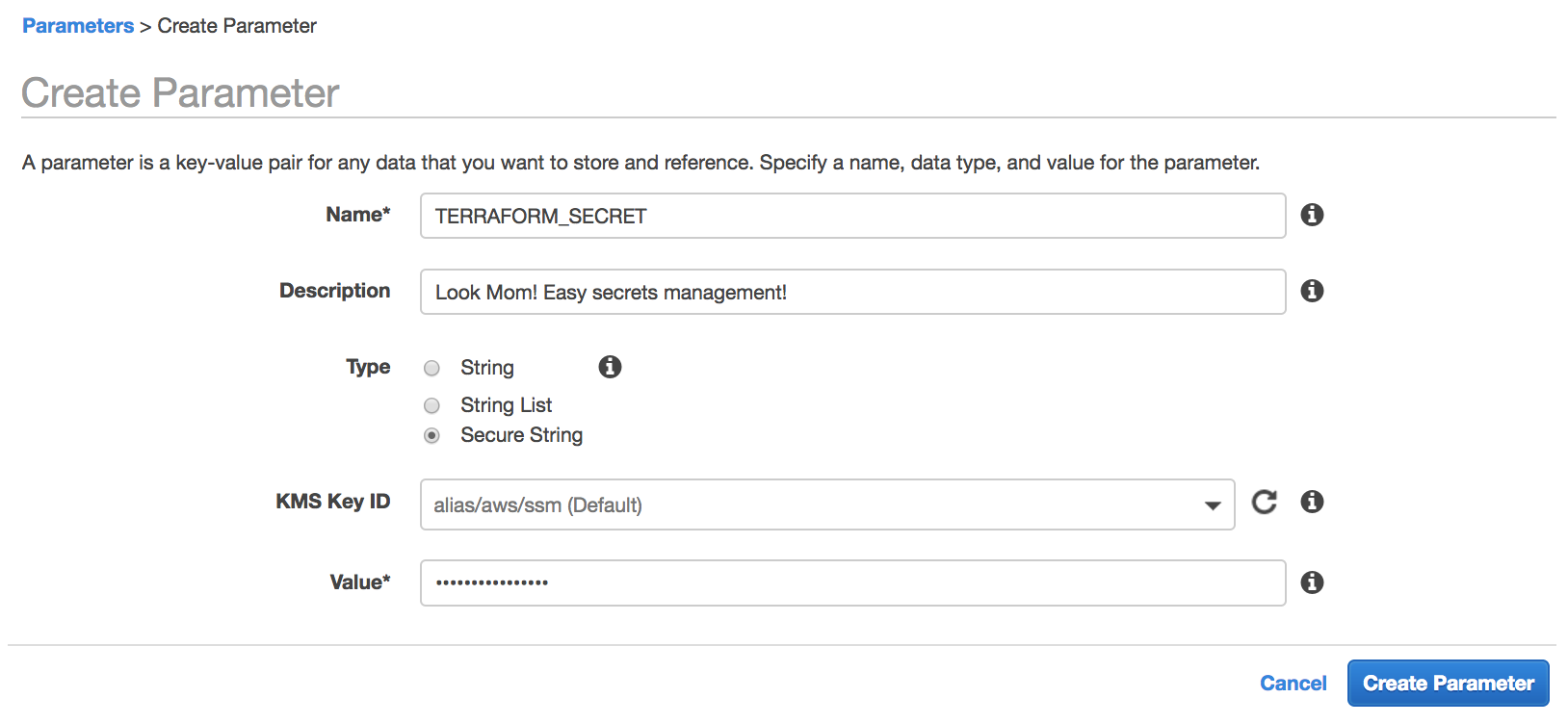Viewport: 1568px width, 724px height.
Task: Click the Create Parameter breadcrumb text
Action: pyautogui.click(x=237, y=26)
